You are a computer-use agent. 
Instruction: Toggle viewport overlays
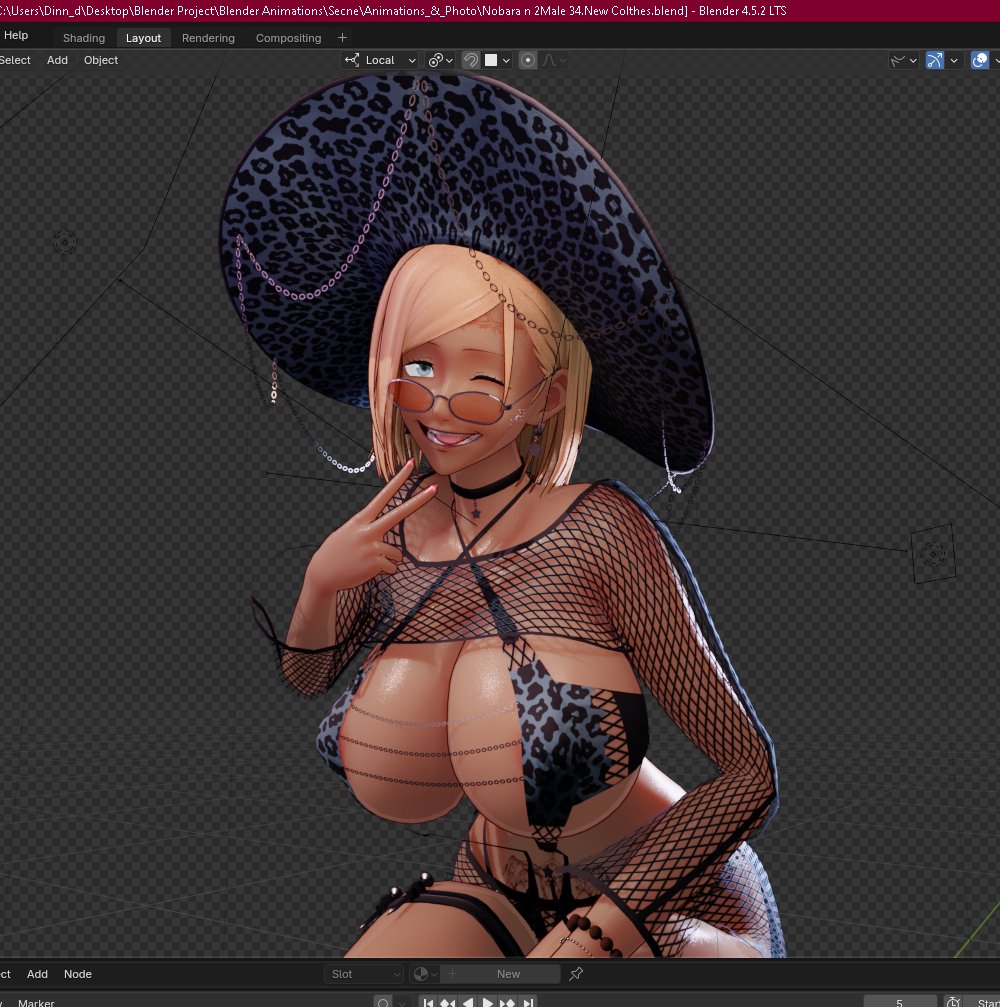tap(979, 60)
